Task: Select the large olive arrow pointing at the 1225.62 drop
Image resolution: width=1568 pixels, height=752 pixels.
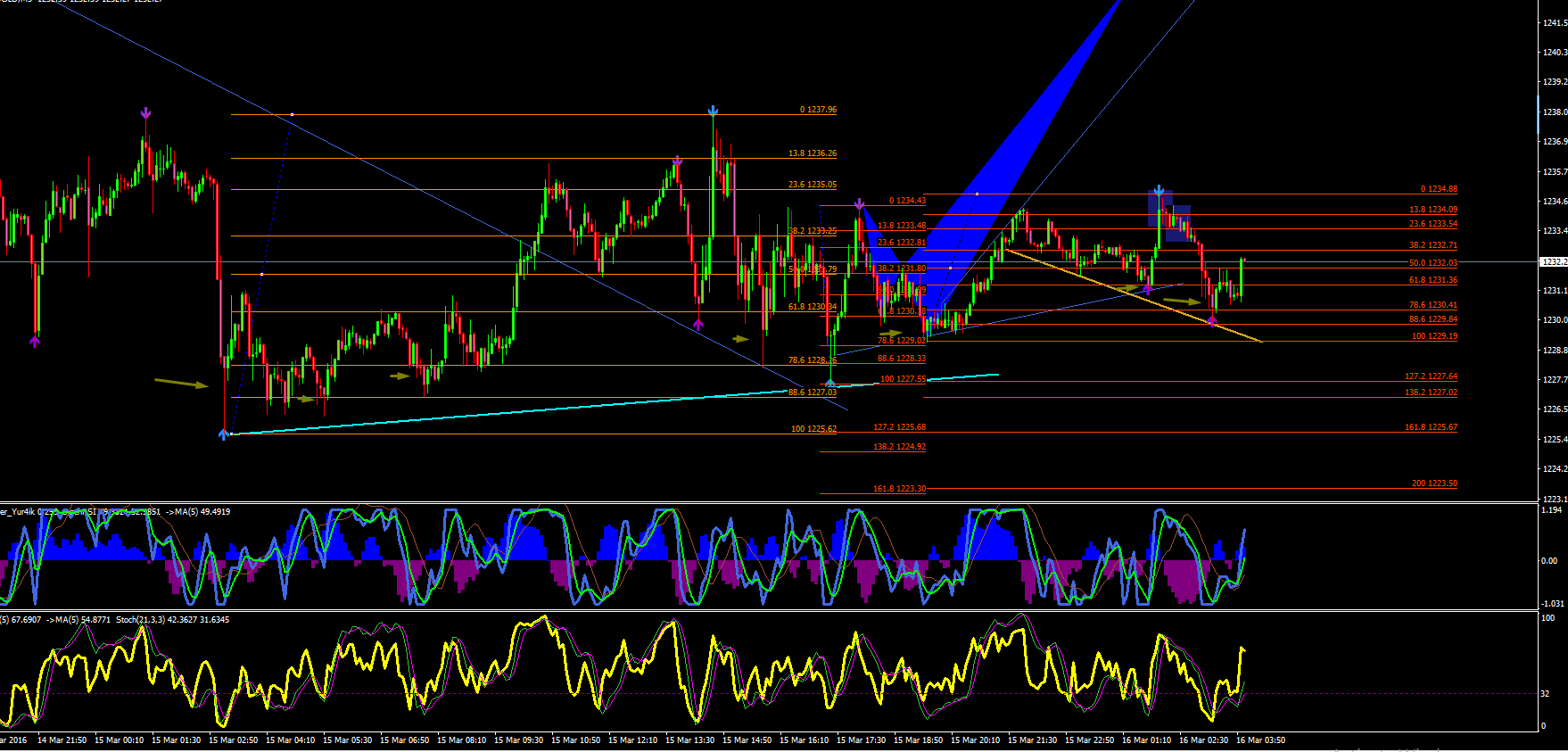Action: (182, 384)
